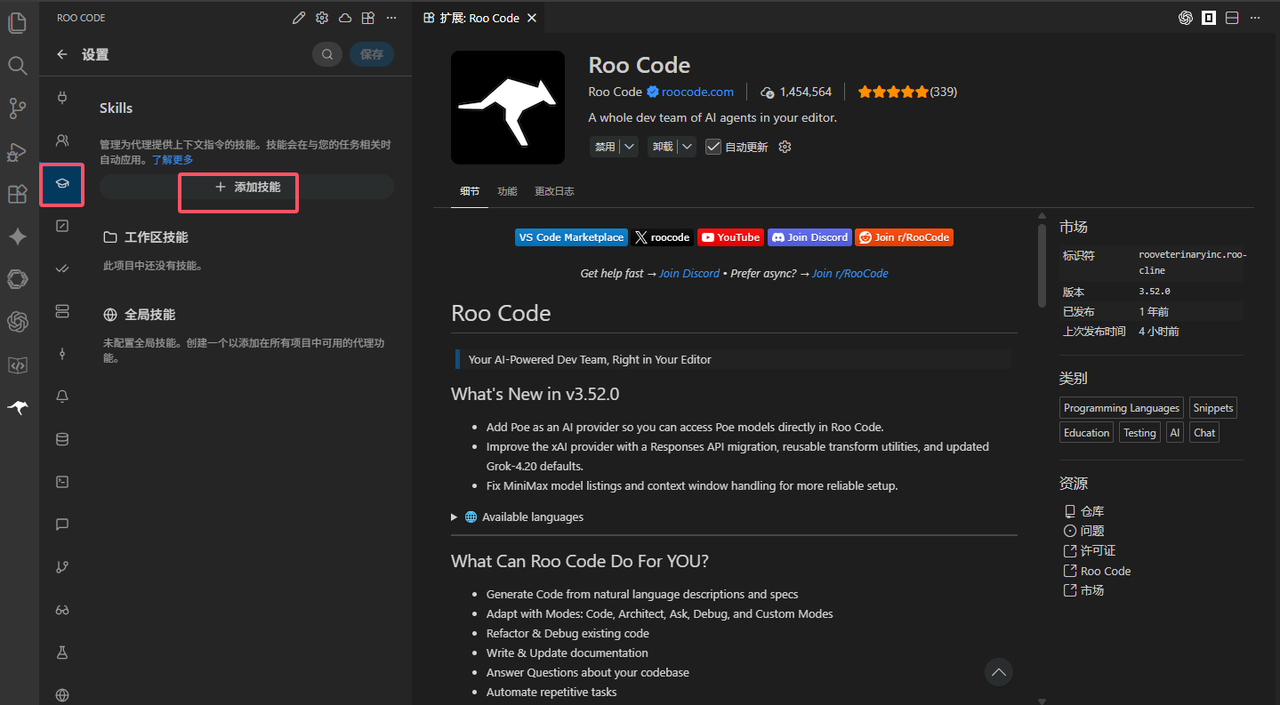Go back using the arrow next to 设置
1280x705 pixels.
pyautogui.click(x=62, y=55)
